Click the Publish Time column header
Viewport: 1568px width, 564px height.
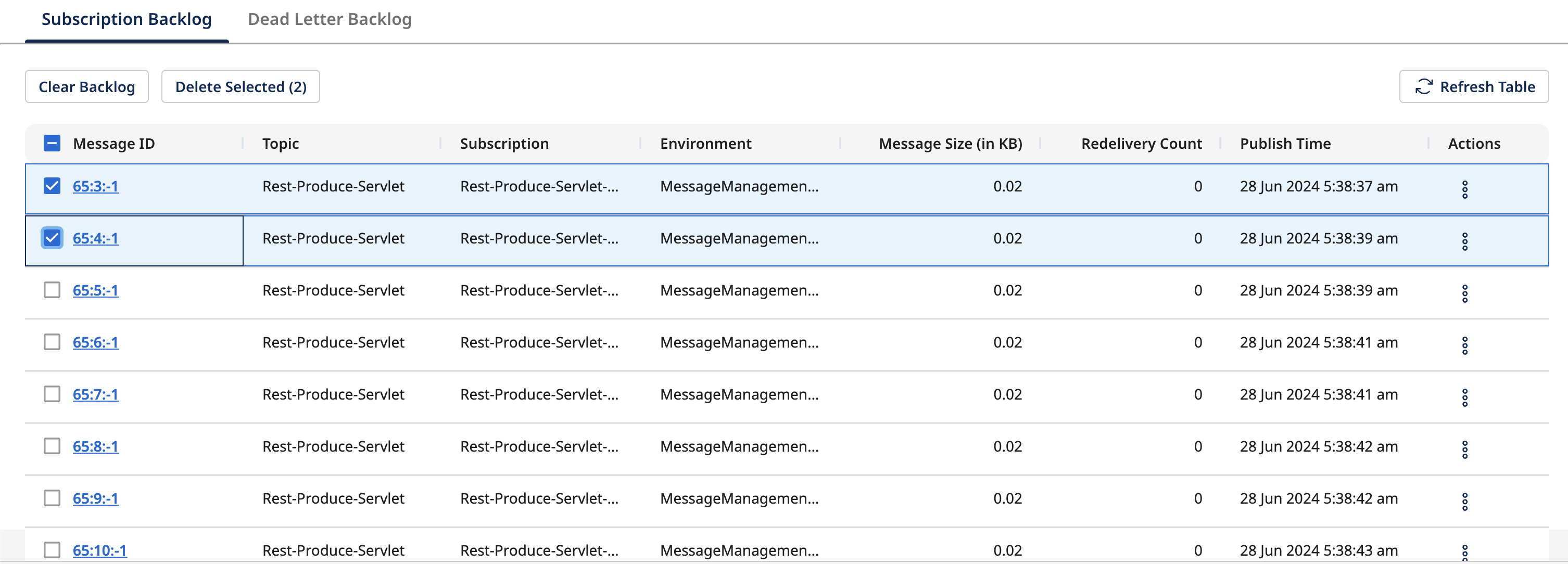click(1285, 144)
